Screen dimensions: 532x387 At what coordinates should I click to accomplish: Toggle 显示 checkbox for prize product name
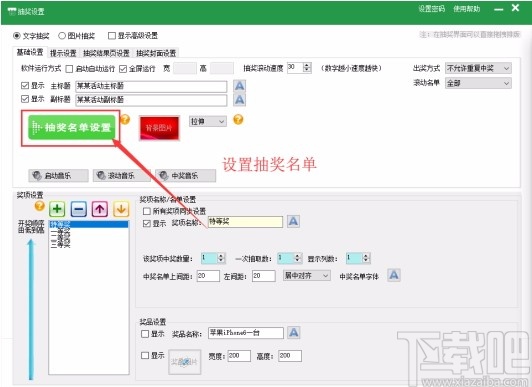click(145, 334)
